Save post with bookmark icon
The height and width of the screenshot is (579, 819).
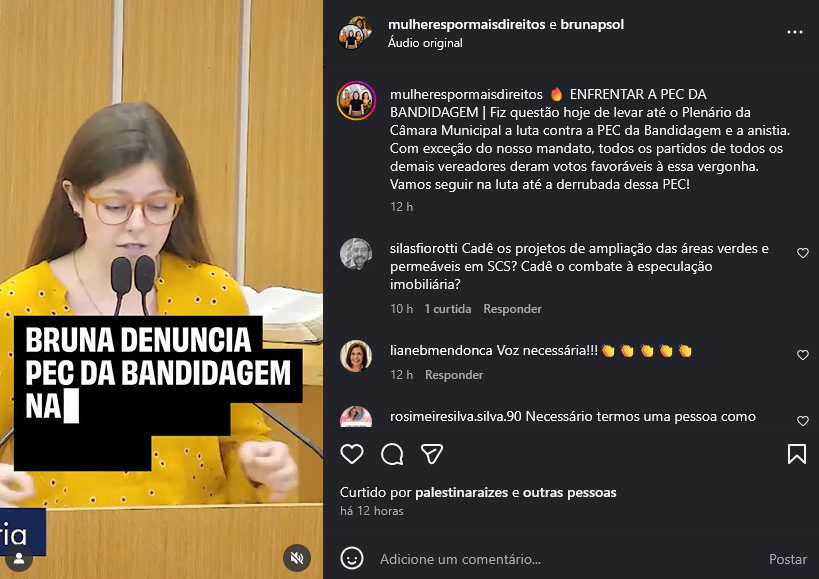[x=797, y=454]
